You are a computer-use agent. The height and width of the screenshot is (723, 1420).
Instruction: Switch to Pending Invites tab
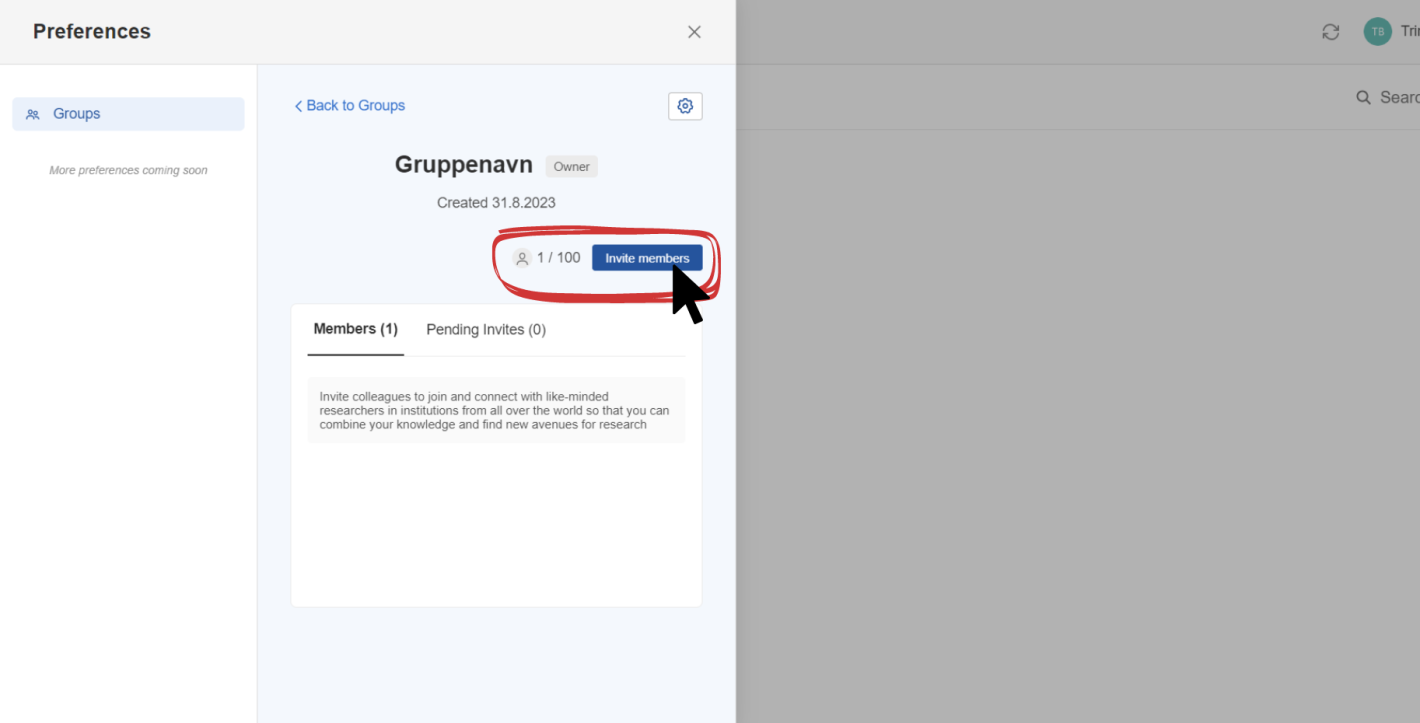[x=486, y=330]
